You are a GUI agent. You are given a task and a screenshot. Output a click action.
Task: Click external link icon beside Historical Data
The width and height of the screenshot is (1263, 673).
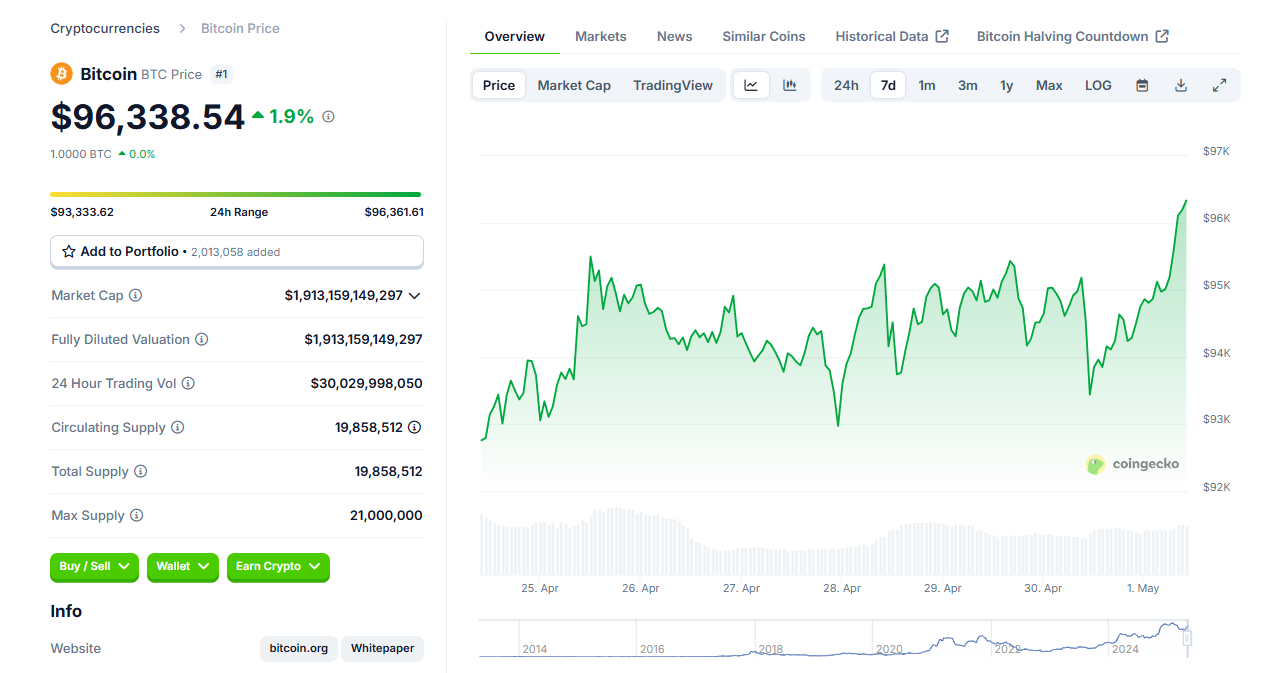click(942, 36)
